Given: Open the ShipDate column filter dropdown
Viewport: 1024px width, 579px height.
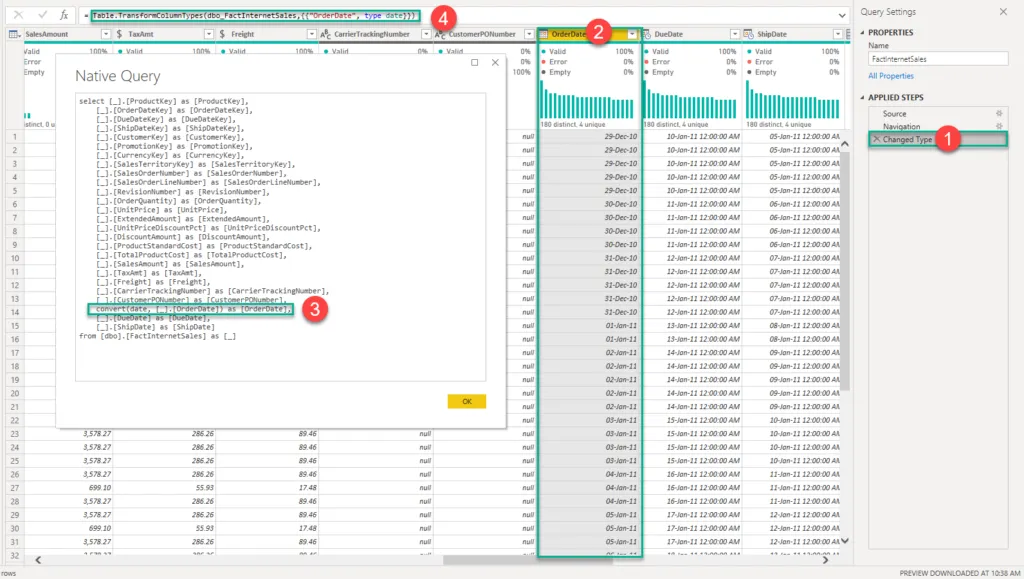Looking at the screenshot, I should [x=837, y=34].
